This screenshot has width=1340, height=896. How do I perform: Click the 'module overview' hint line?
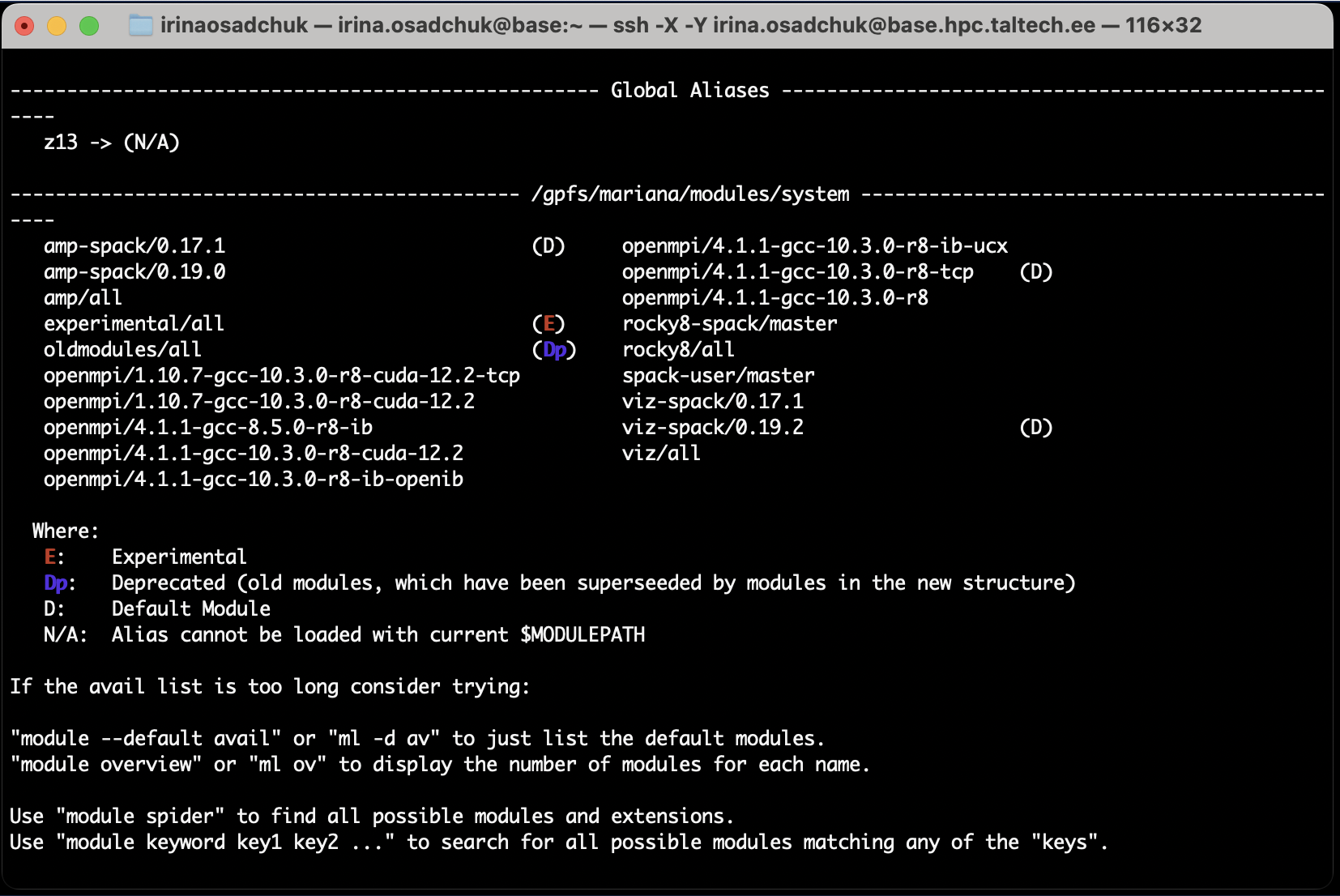(441, 765)
